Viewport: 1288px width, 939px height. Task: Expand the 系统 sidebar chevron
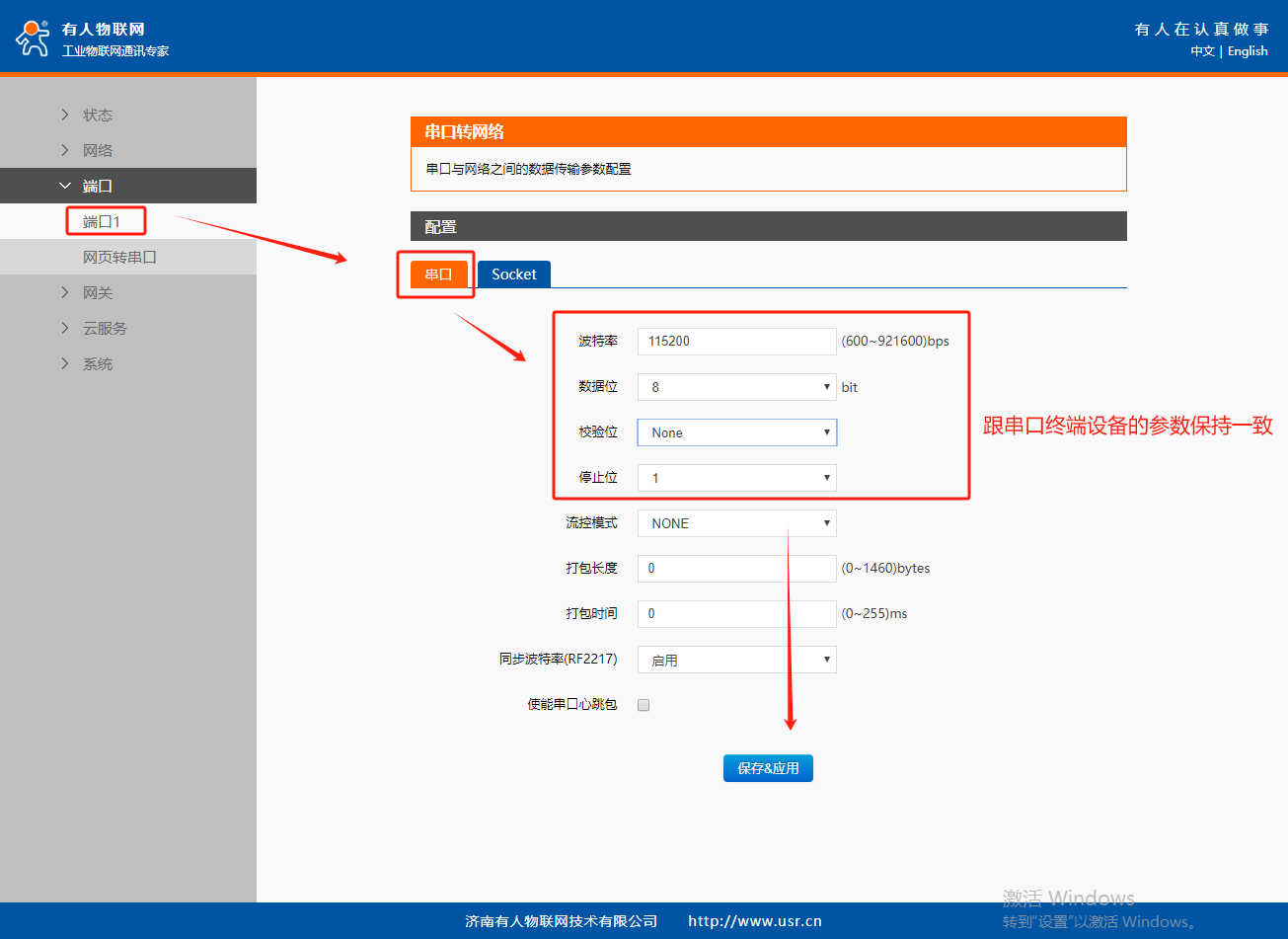point(65,363)
